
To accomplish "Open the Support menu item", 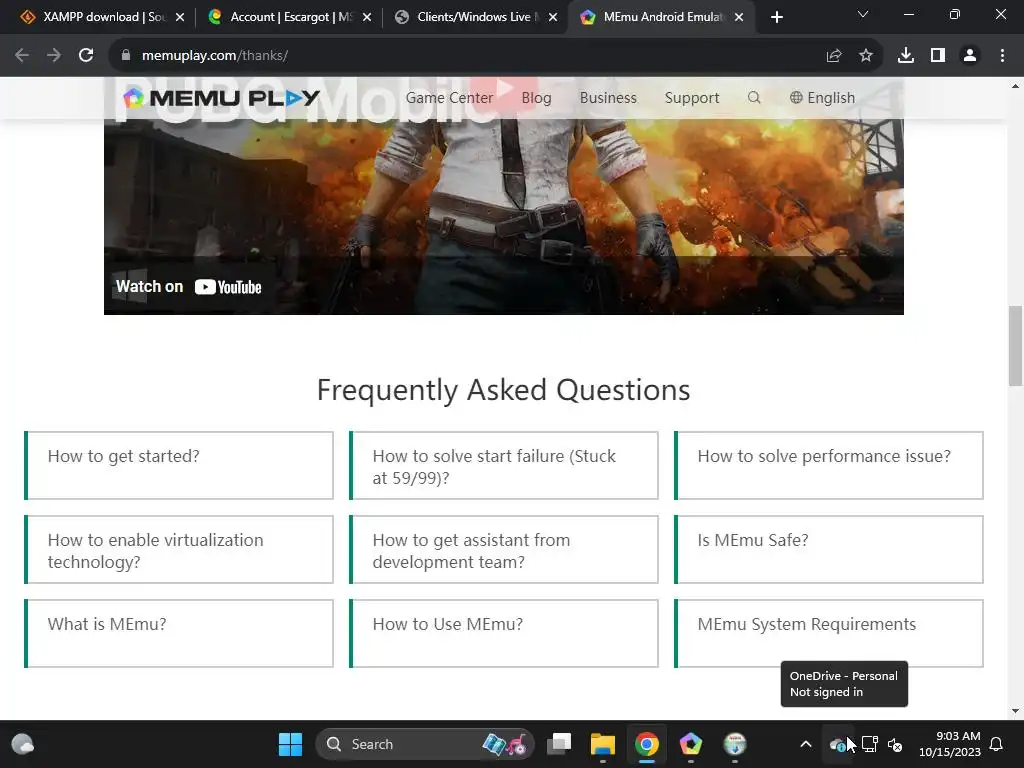I will click(x=692, y=98).
